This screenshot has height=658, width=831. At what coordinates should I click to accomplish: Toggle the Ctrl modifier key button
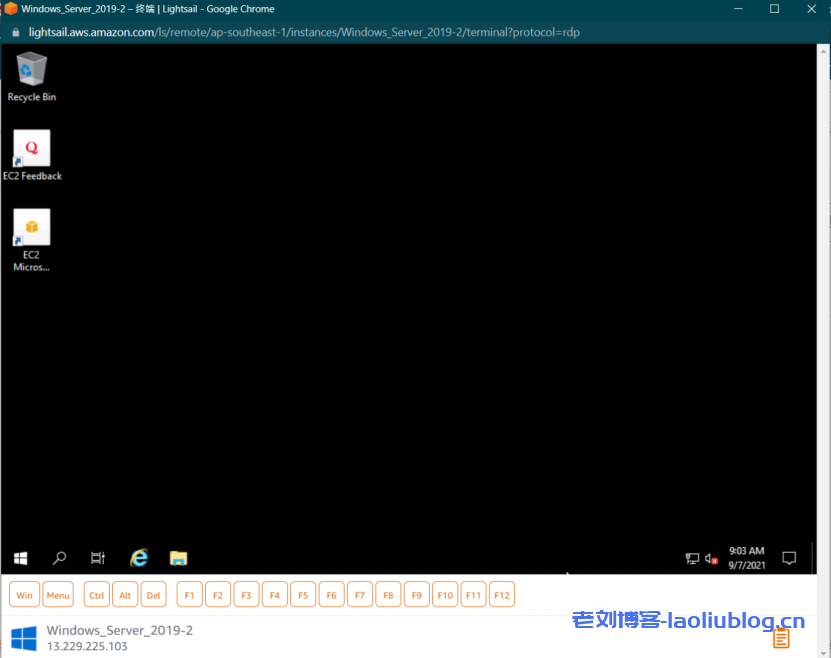[97, 595]
